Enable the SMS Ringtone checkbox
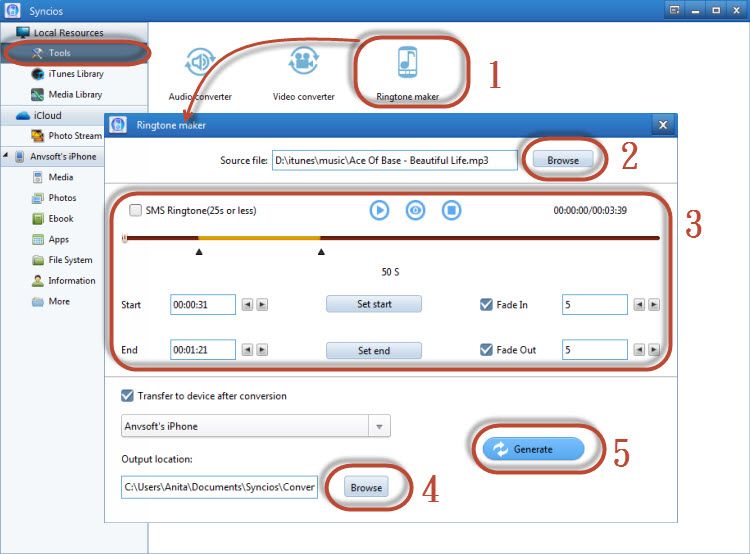Image resolution: width=750 pixels, height=554 pixels. point(136,211)
